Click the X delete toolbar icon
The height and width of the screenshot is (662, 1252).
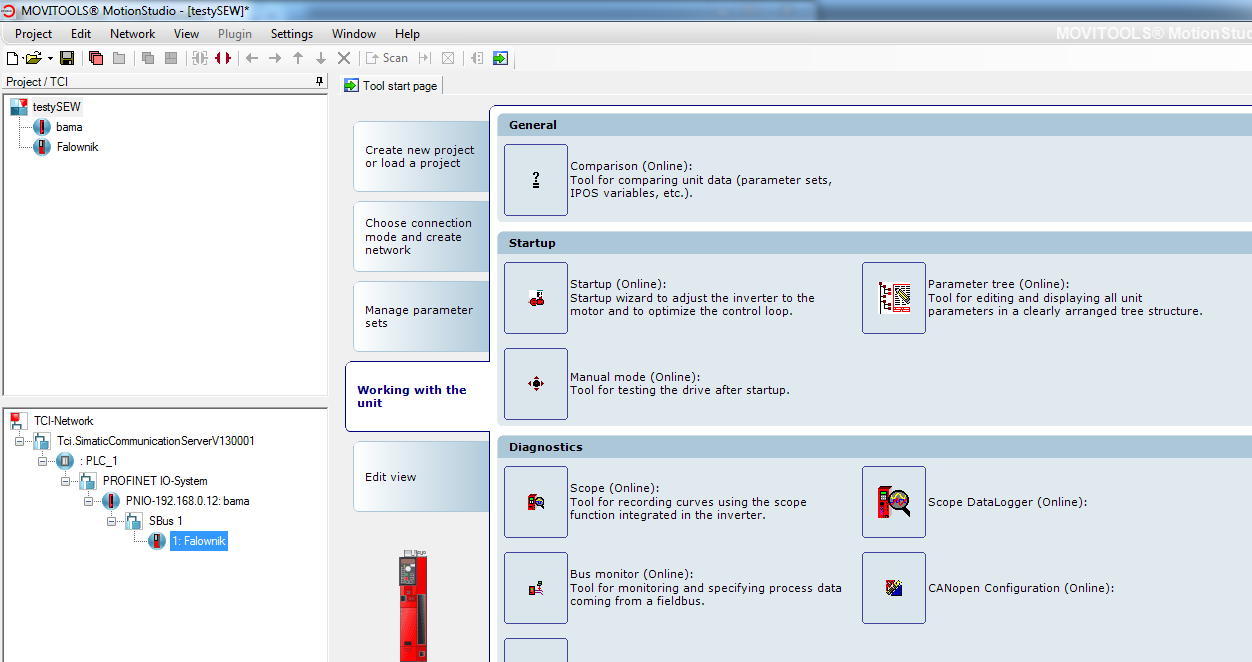click(344, 58)
